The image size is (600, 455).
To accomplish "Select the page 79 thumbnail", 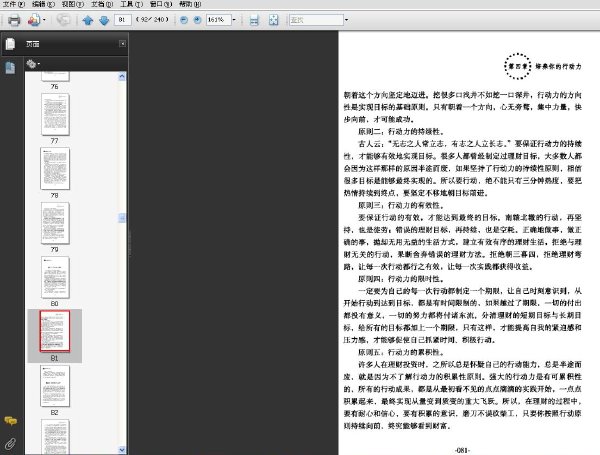I will 55,223.
